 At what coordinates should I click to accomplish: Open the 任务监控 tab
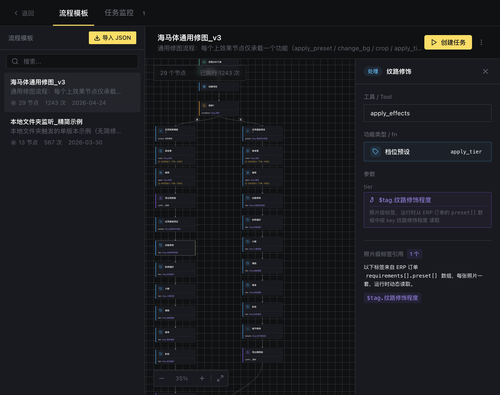119,13
